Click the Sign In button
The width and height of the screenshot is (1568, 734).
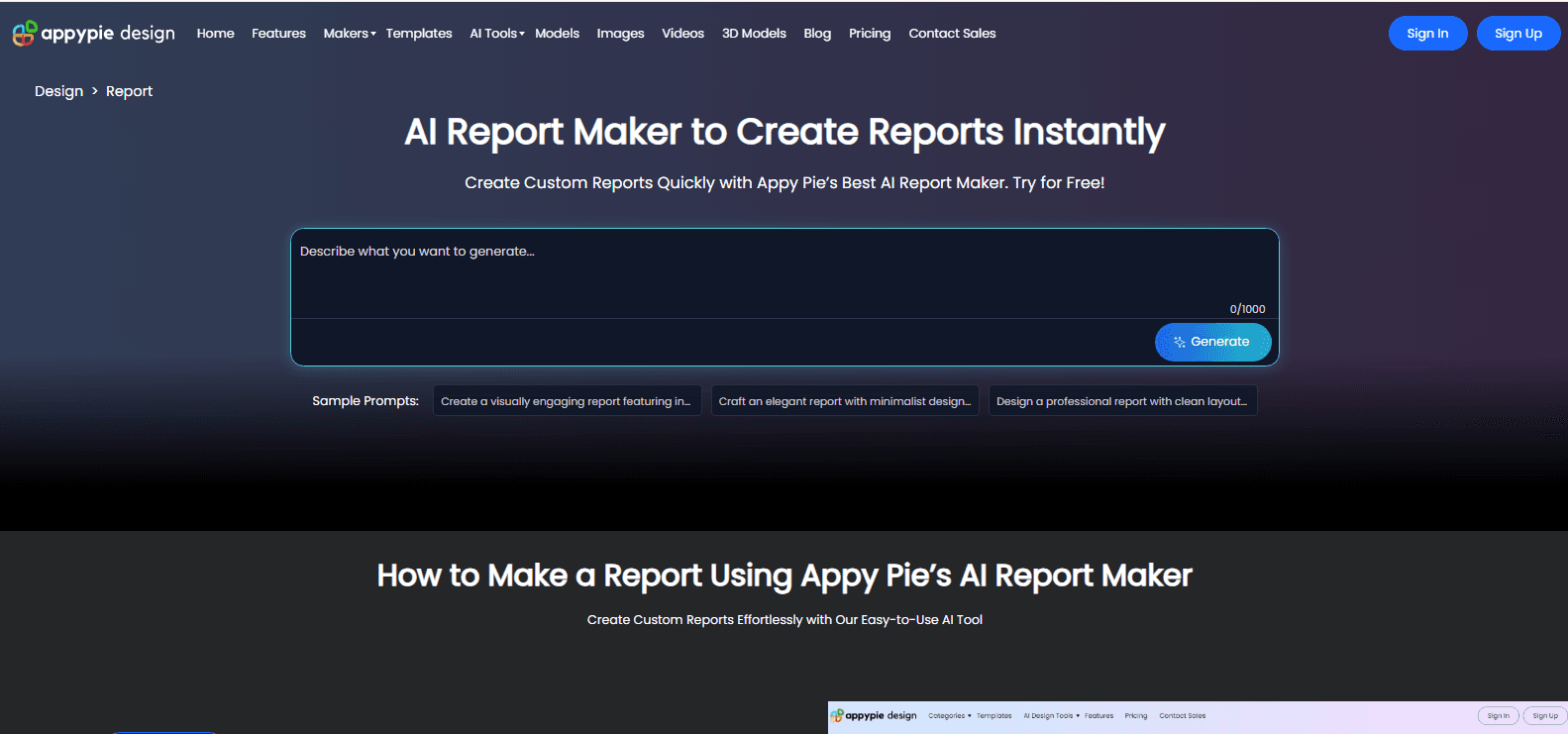[1427, 34]
